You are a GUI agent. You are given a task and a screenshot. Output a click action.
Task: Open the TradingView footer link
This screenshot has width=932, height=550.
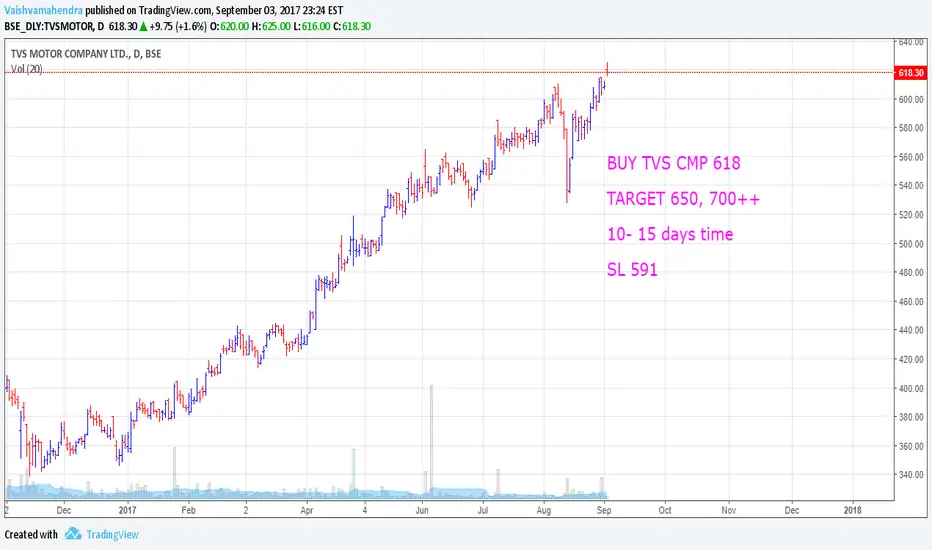click(112, 535)
